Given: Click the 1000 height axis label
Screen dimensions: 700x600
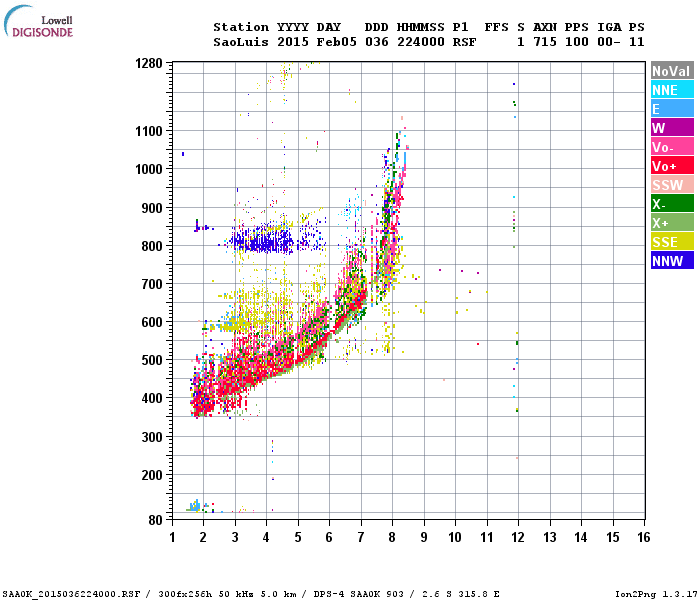Looking at the screenshot, I should (x=149, y=169).
